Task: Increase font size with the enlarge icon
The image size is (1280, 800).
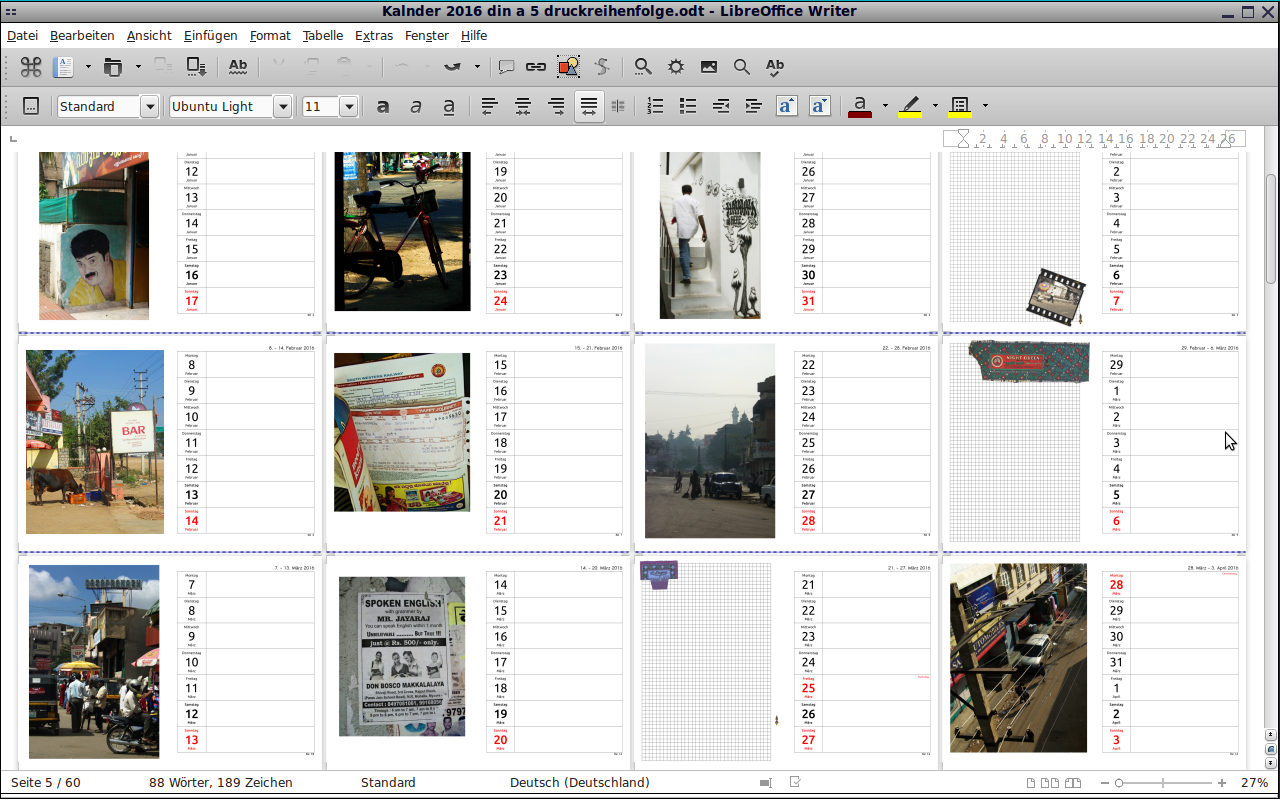Action: 787,106
